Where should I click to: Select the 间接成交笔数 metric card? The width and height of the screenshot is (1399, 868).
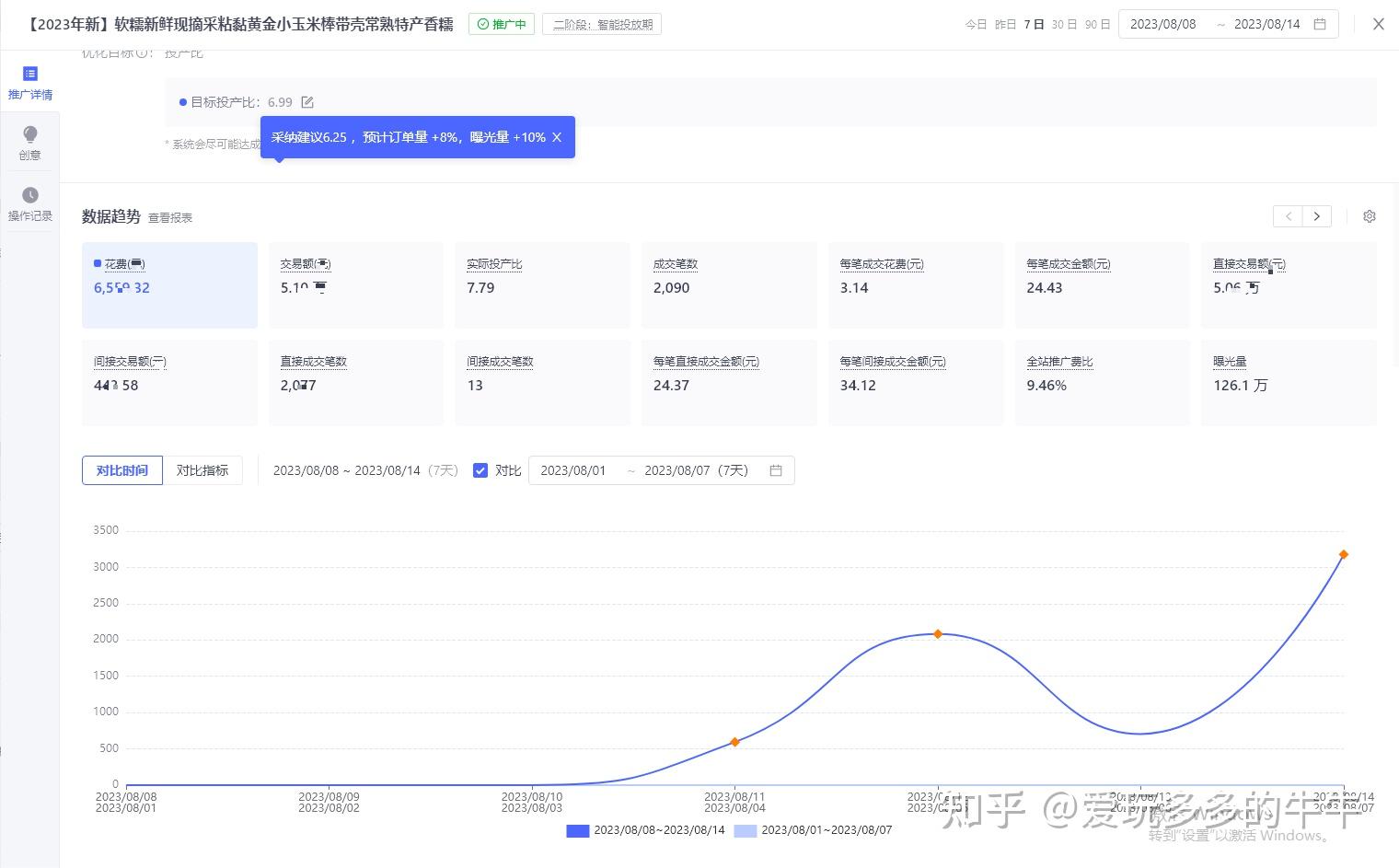pos(543,383)
